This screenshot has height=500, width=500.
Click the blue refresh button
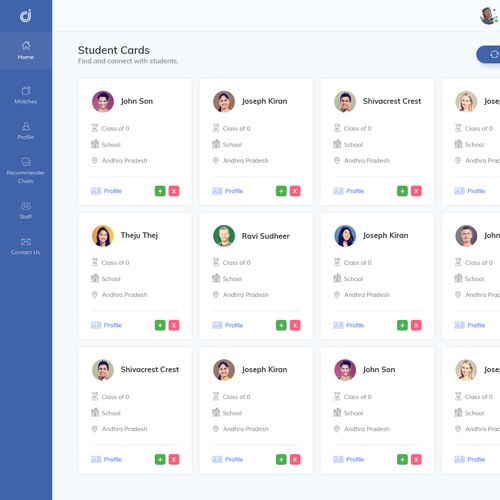click(x=489, y=54)
